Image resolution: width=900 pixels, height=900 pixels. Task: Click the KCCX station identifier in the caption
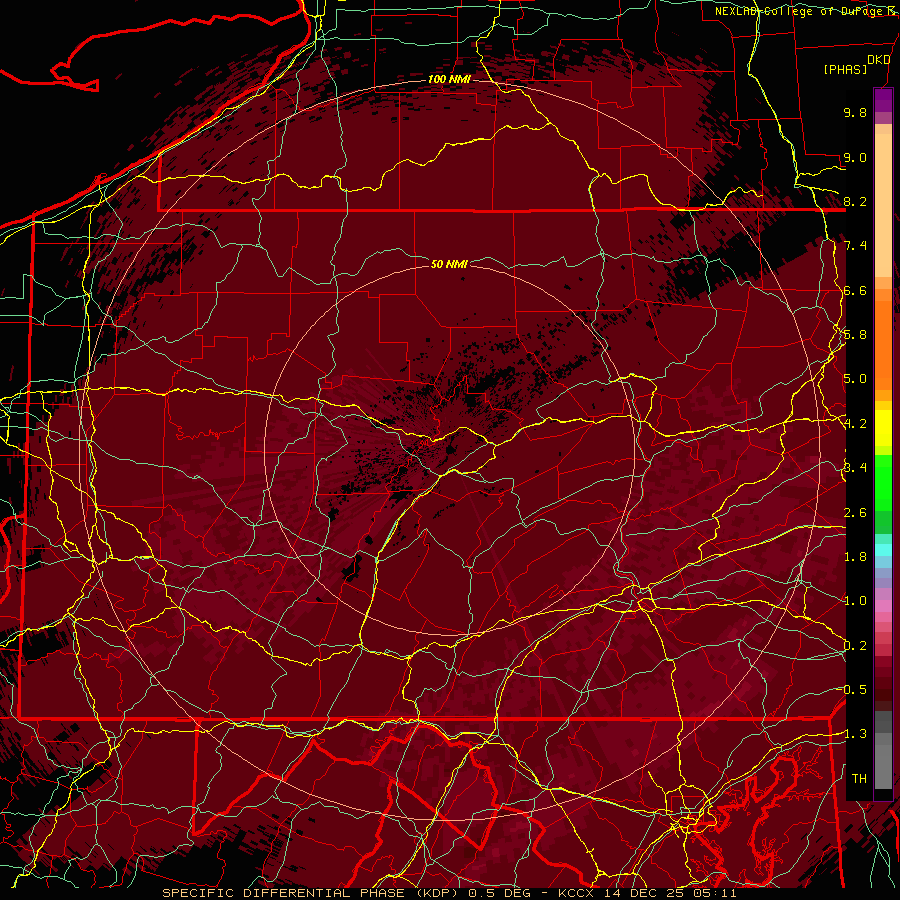577,893
